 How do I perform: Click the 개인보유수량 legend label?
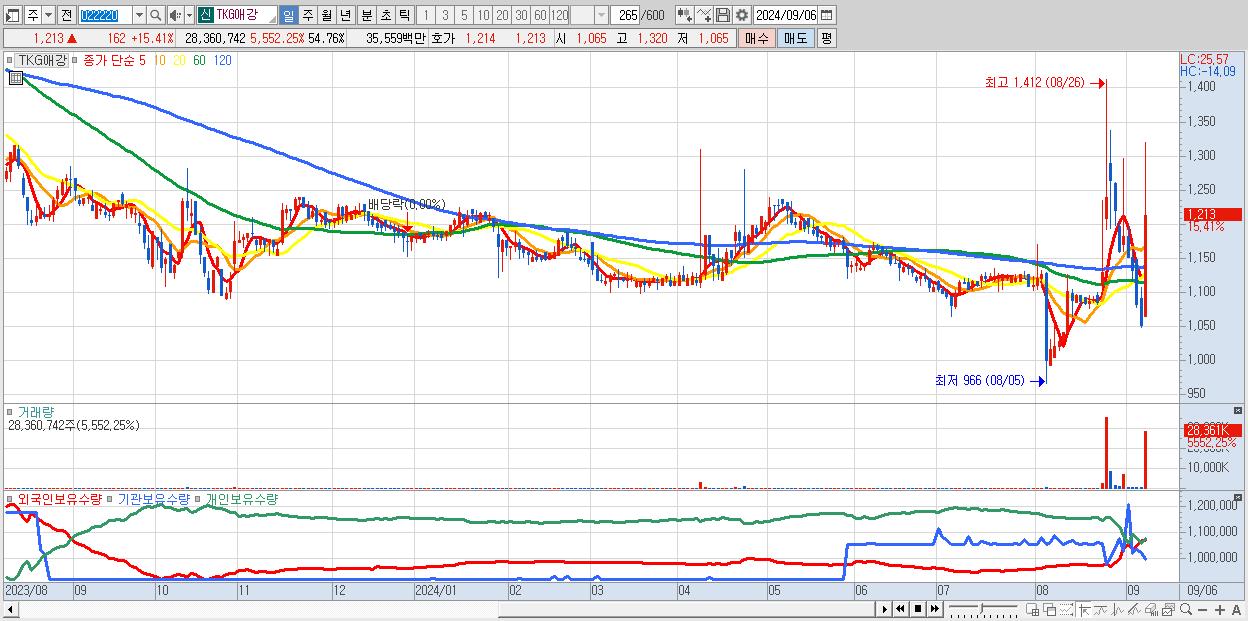242,498
